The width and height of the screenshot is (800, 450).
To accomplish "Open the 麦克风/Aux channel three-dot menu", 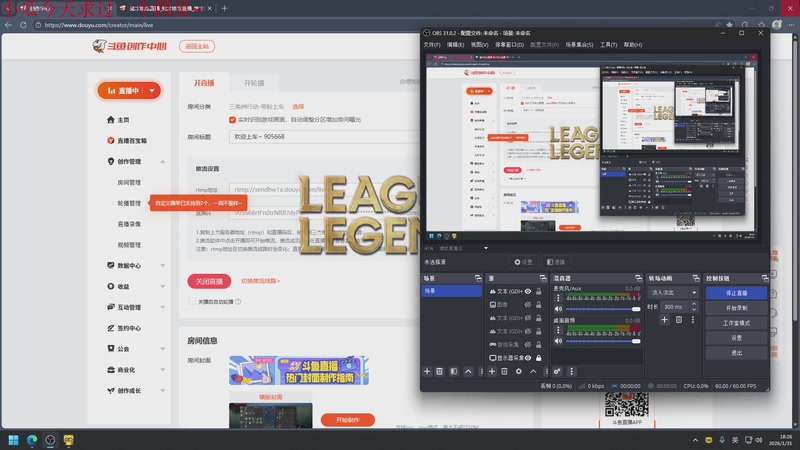I will click(x=558, y=298).
